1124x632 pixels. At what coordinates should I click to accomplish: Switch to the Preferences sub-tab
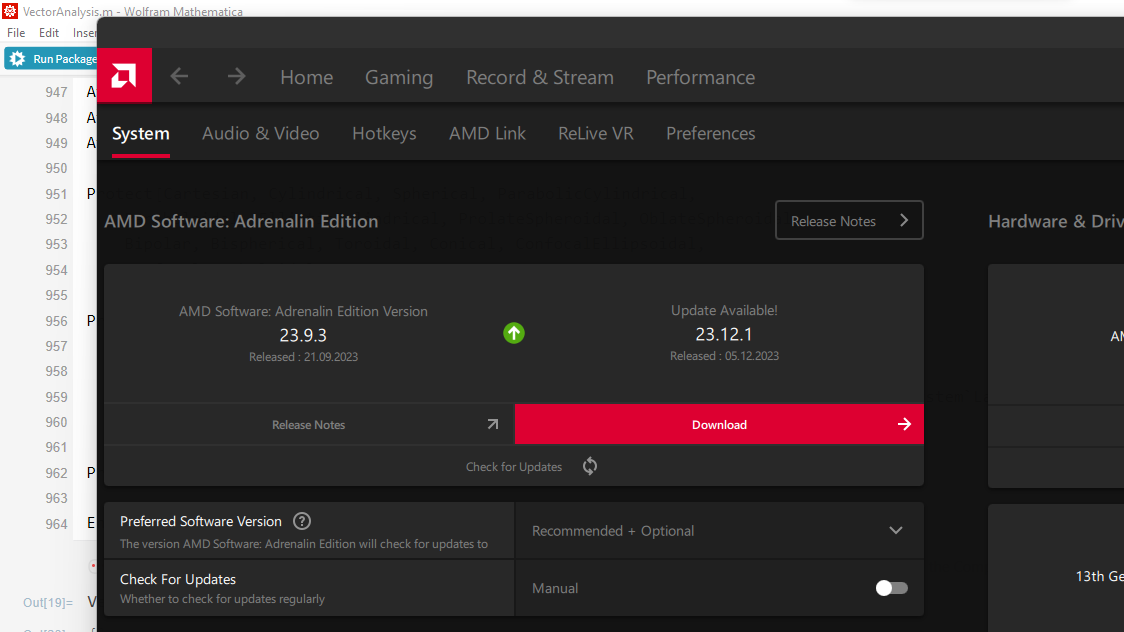pyautogui.click(x=710, y=133)
